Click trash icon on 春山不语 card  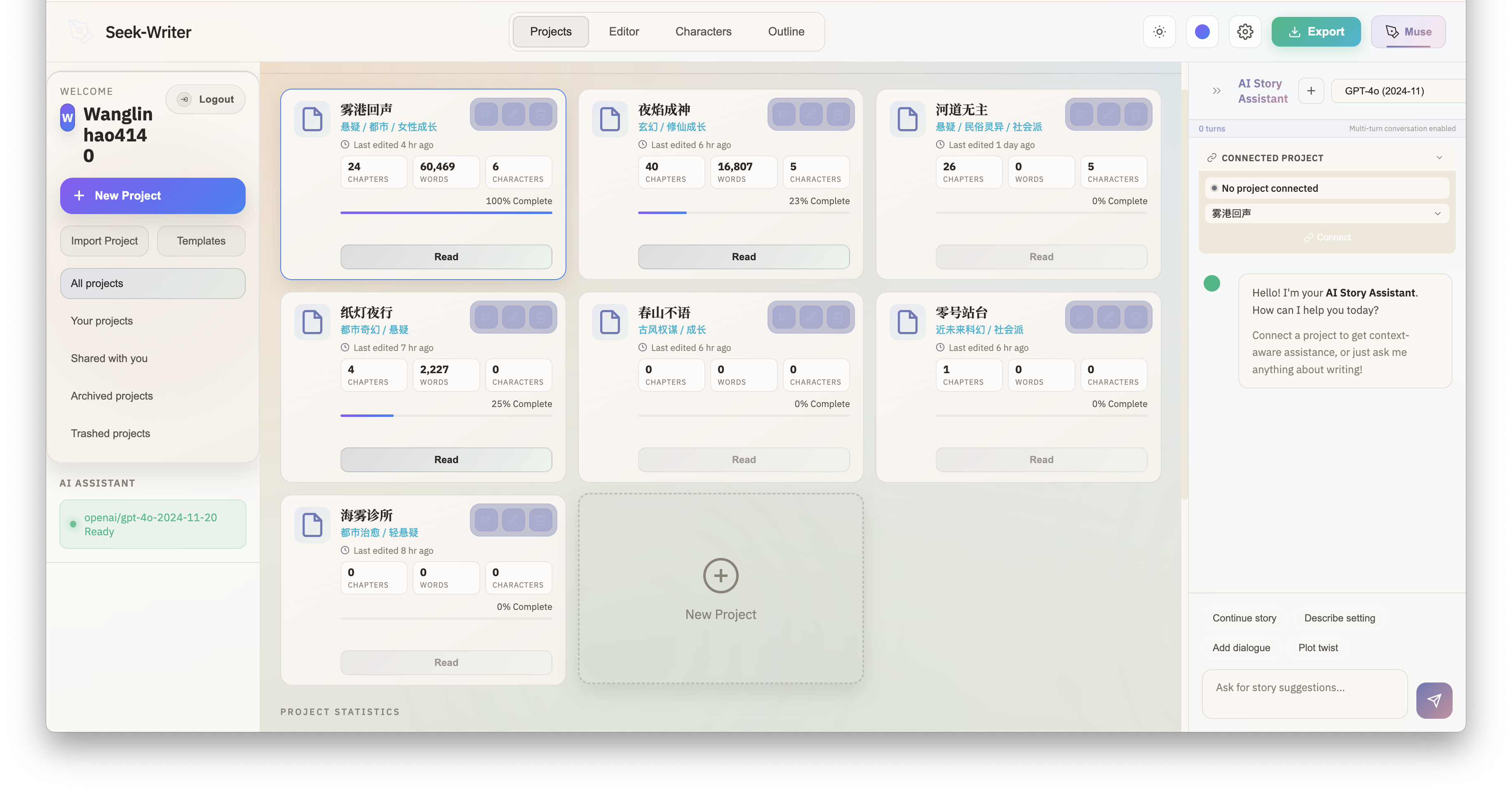pyautogui.click(x=838, y=318)
